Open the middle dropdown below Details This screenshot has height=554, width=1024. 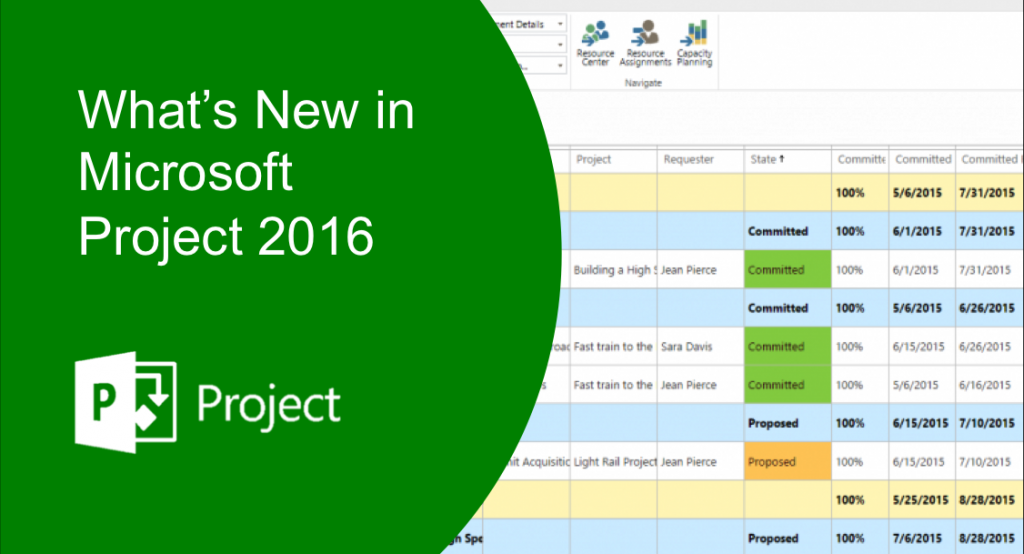tap(556, 44)
